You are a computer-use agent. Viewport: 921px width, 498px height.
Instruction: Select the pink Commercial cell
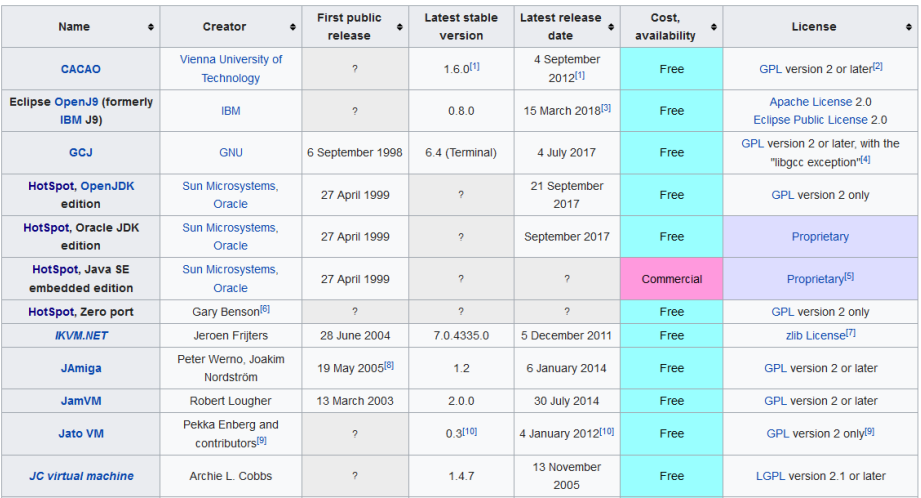(x=671, y=279)
